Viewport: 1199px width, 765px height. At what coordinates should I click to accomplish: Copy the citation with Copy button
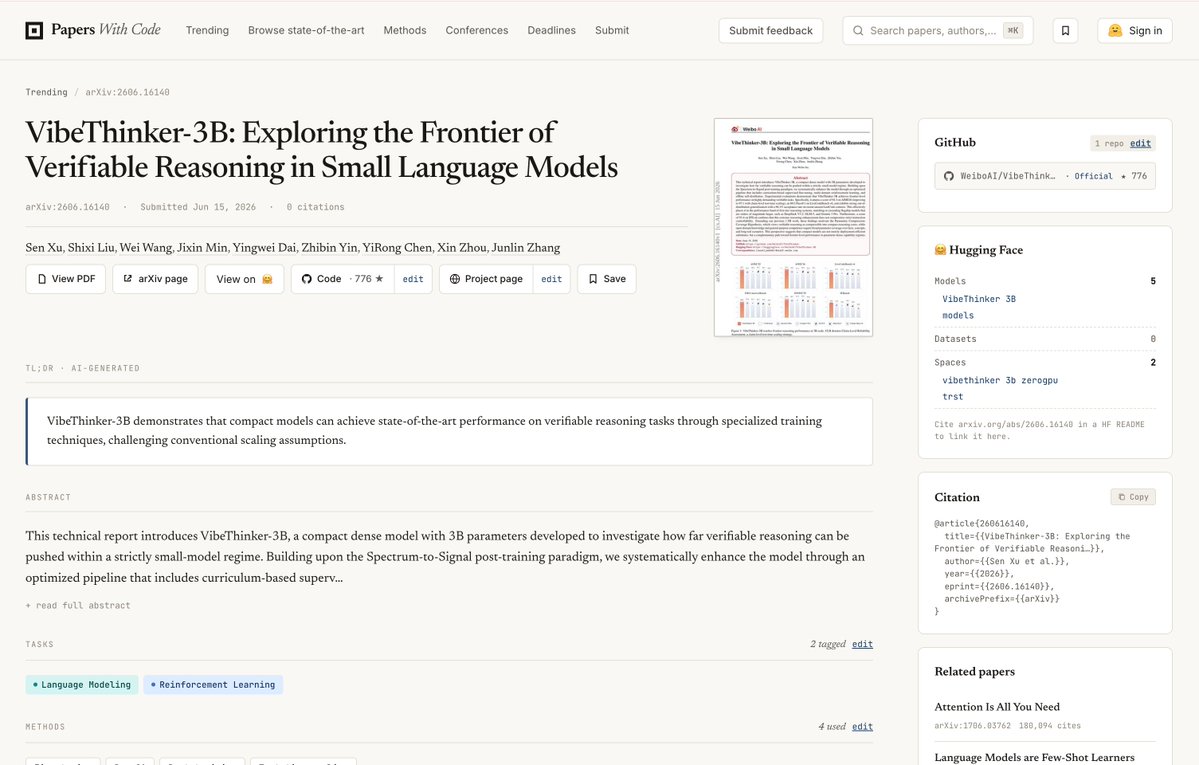click(x=1133, y=496)
